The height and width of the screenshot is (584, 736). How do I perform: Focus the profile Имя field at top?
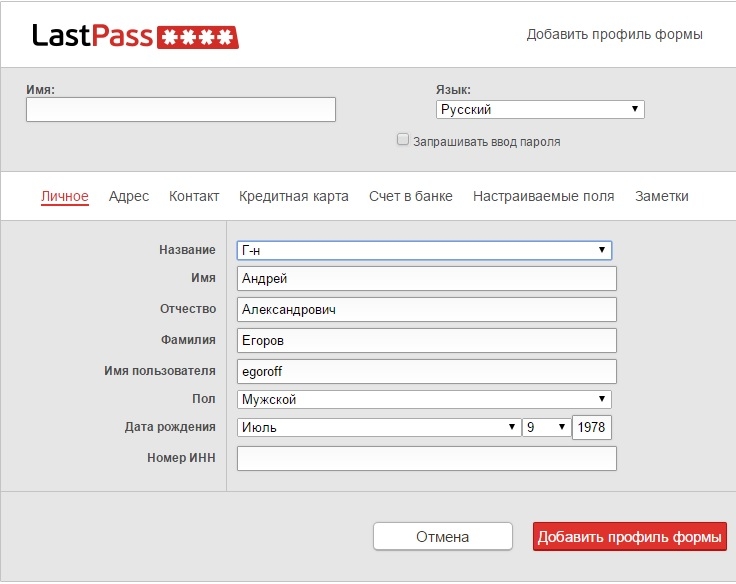(x=181, y=109)
